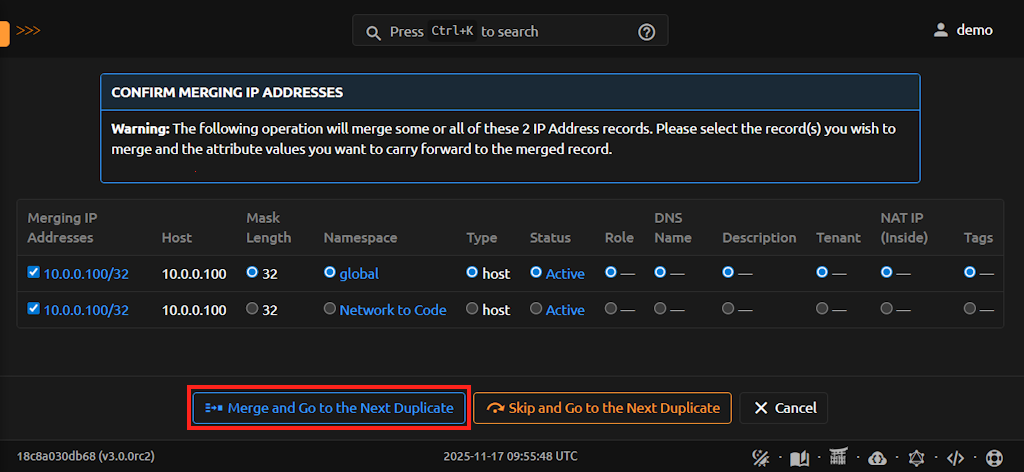Select Tags radio in Network to Code row
Image resolution: width=1024 pixels, height=472 pixels.
point(970,309)
